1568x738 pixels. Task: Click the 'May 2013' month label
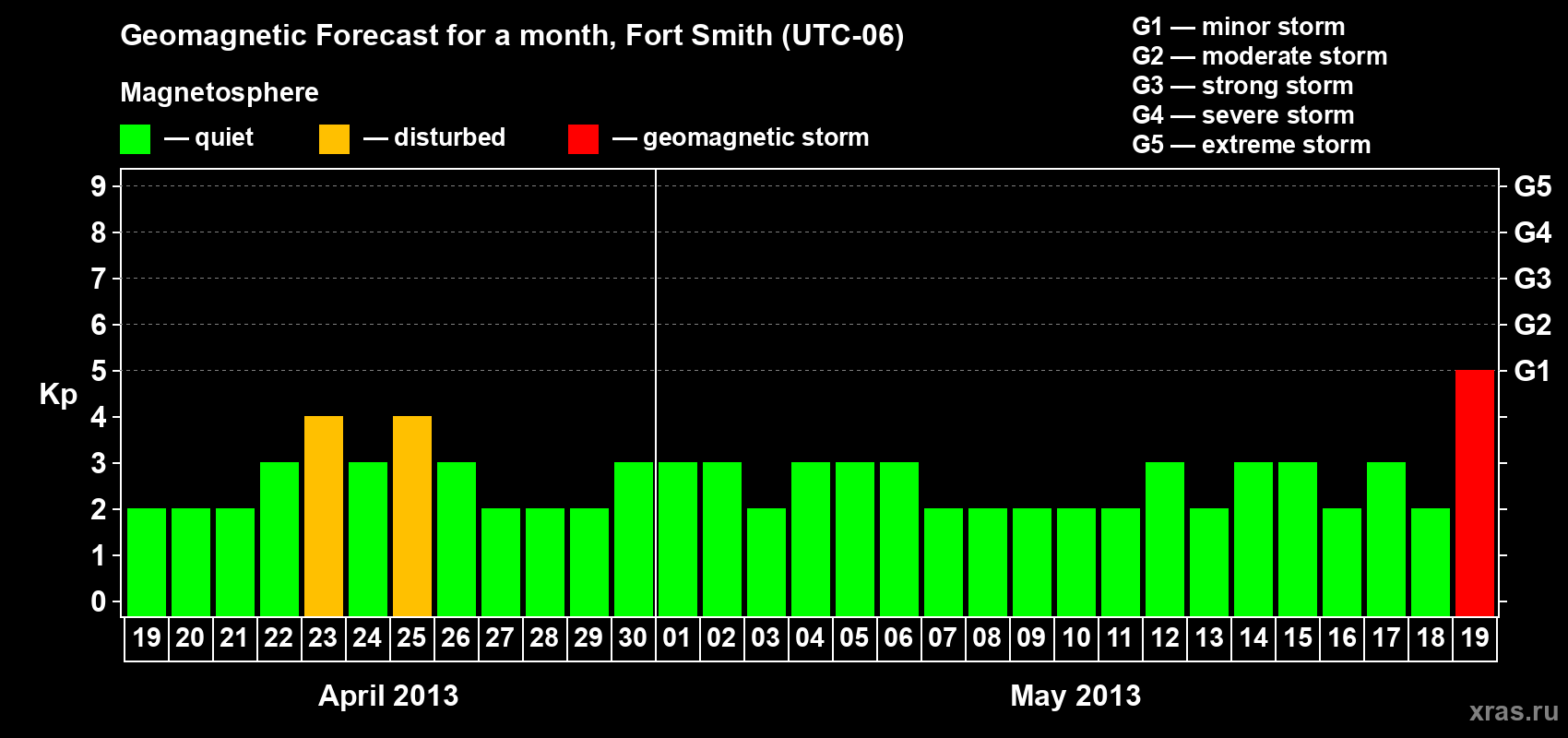[x=1075, y=696]
